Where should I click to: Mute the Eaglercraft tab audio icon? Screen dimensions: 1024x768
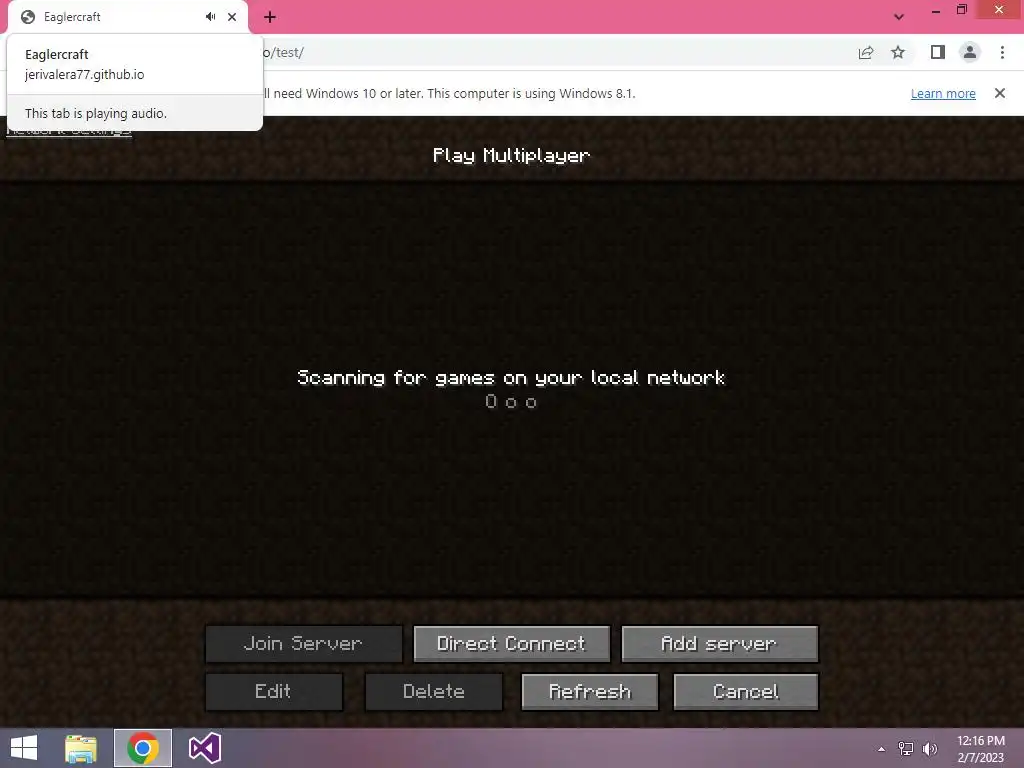pyautogui.click(x=210, y=17)
